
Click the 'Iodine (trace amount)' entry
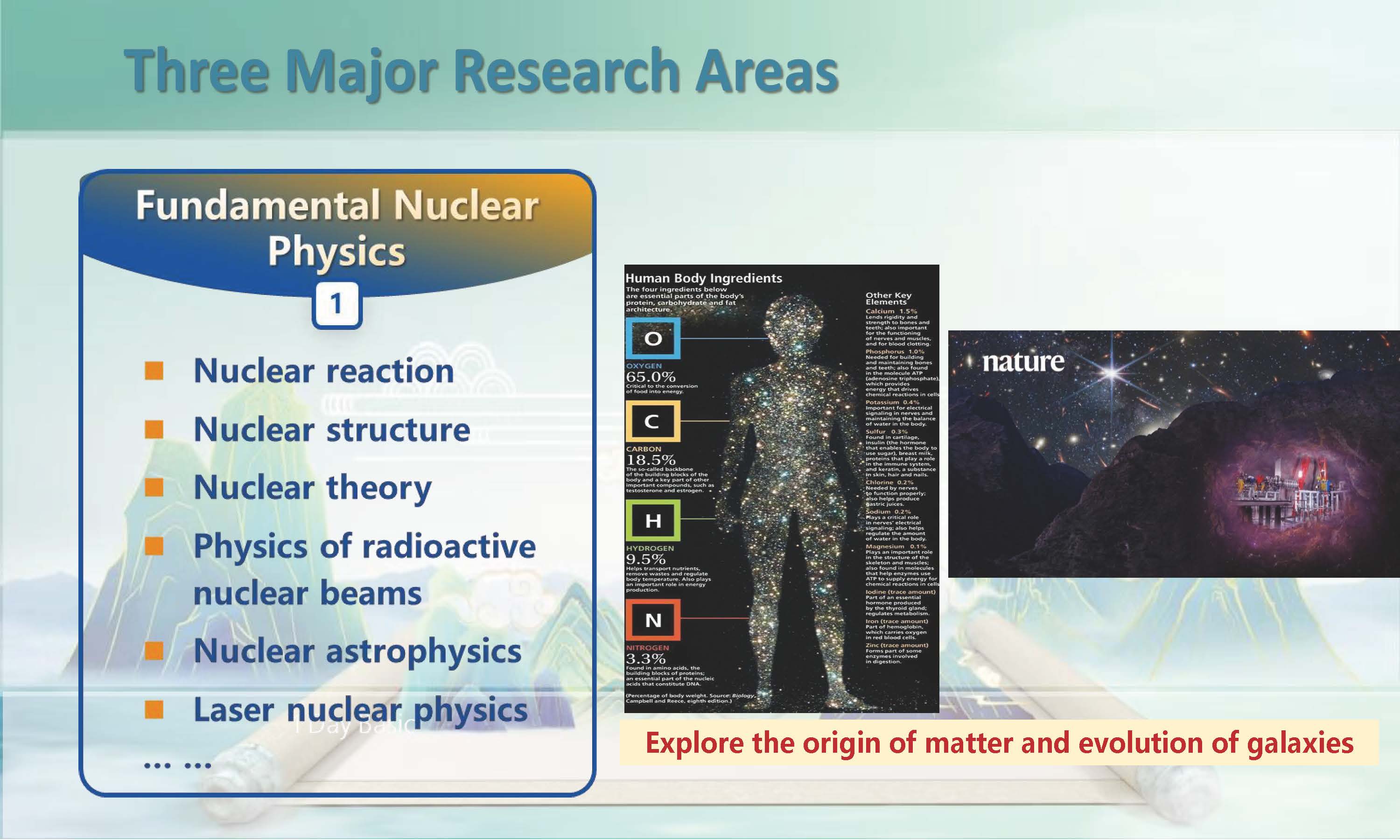[x=900, y=592]
